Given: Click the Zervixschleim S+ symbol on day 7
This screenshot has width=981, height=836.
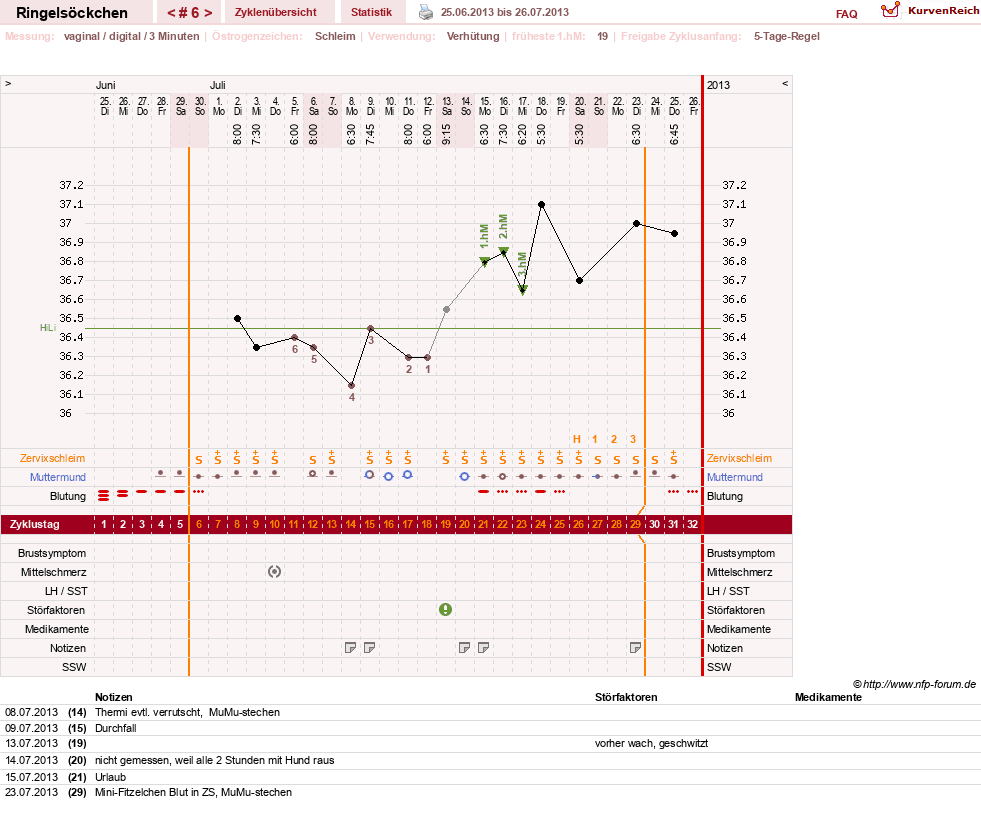Looking at the screenshot, I should click(x=218, y=457).
